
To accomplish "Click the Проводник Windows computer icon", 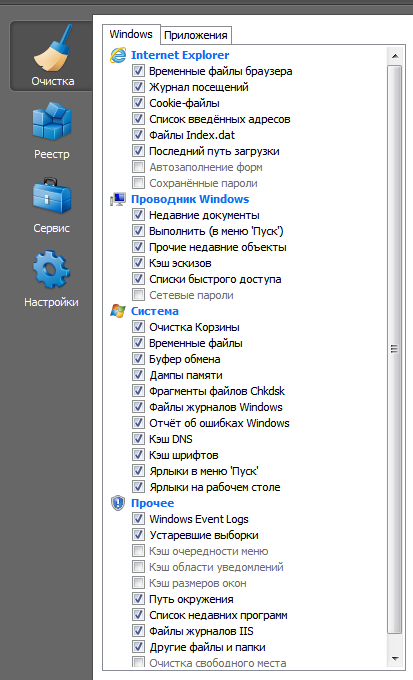I will pos(118,199).
